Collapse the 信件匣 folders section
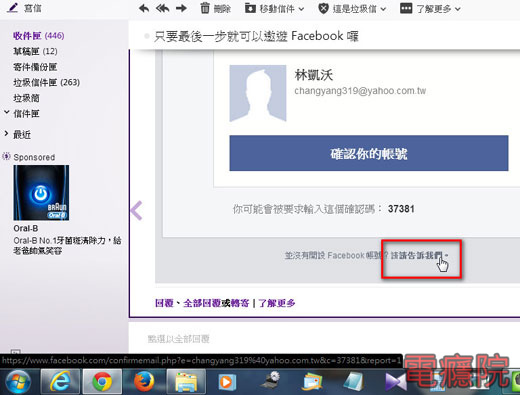This screenshot has height=395, width=520. pyautogui.click(x=6, y=112)
